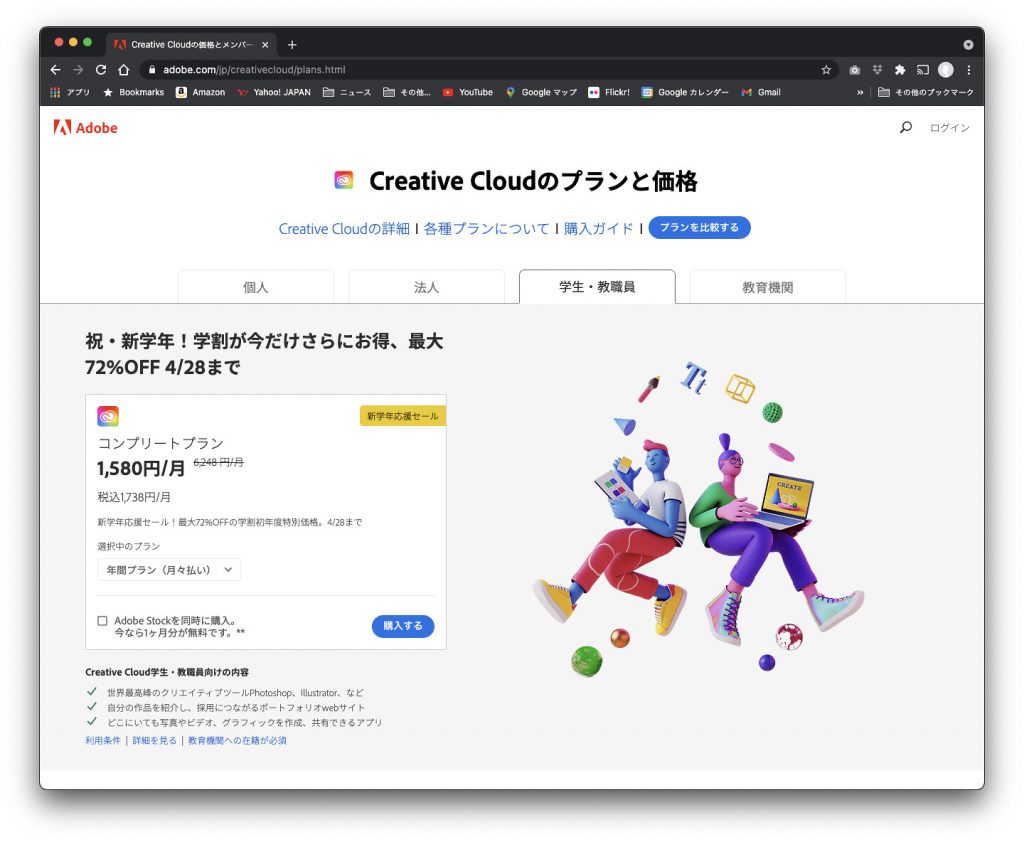
Task: Open the Chrome three-dot menu
Action: pos(968,70)
